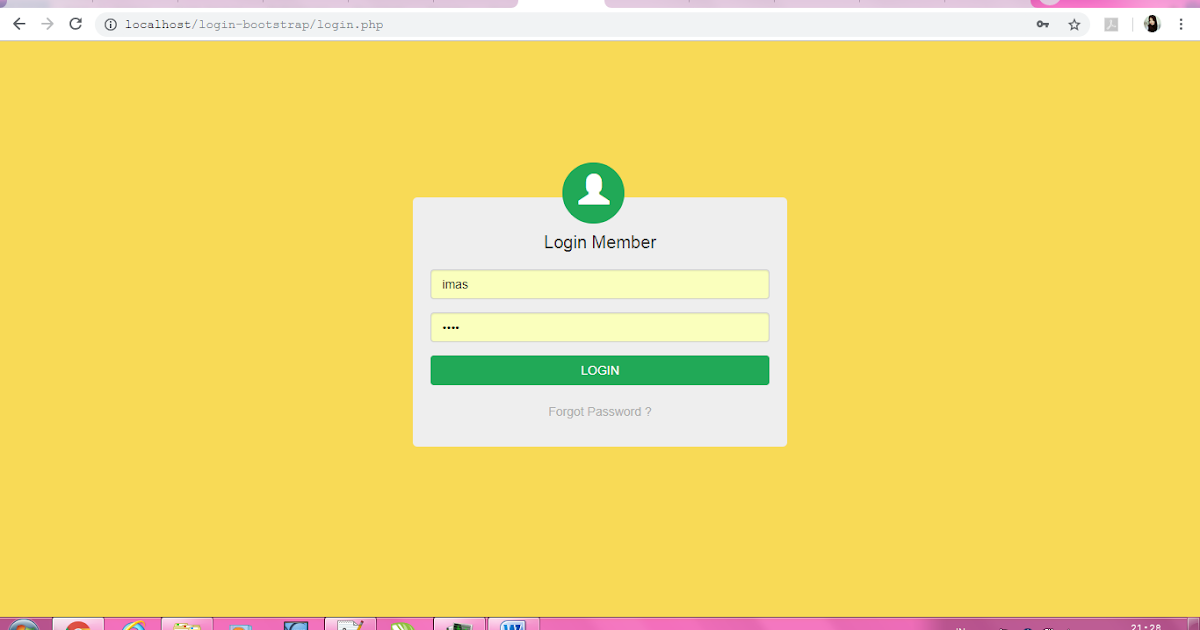Focus the password field with dots
Image resolution: width=1200 pixels, height=630 pixels.
coord(599,327)
